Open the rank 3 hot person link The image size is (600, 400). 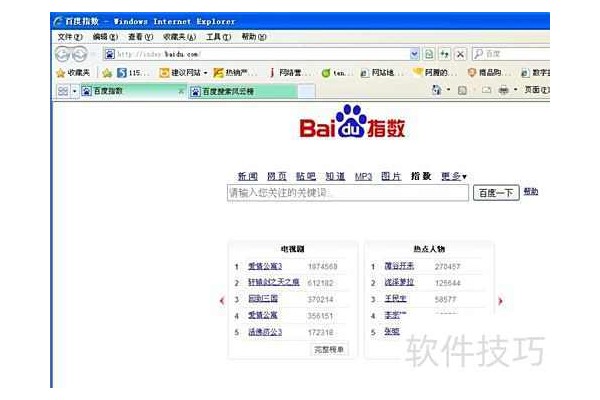tap(395, 299)
